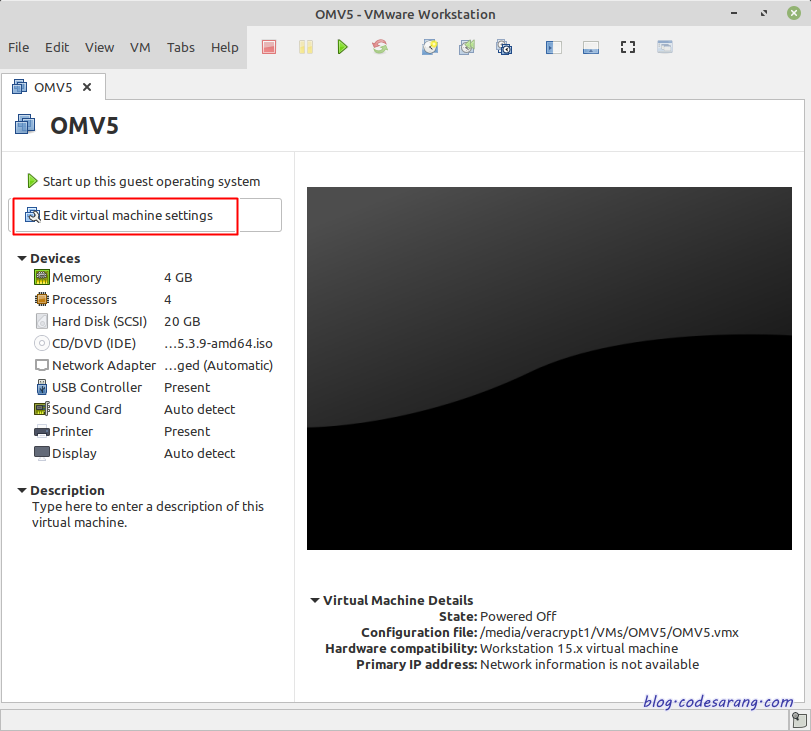Click the Revert to Snapshot icon
This screenshot has height=731, width=811.
coord(467,47)
